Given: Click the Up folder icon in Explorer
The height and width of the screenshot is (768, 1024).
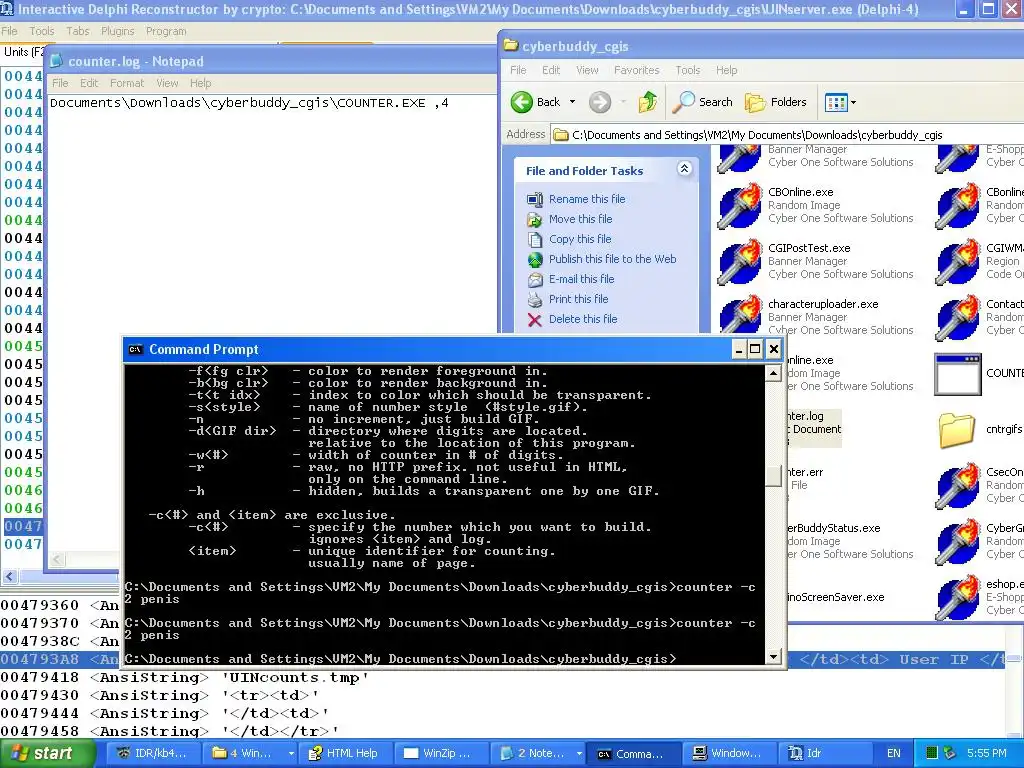Looking at the screenshot, I should click(x=647, y=102).
